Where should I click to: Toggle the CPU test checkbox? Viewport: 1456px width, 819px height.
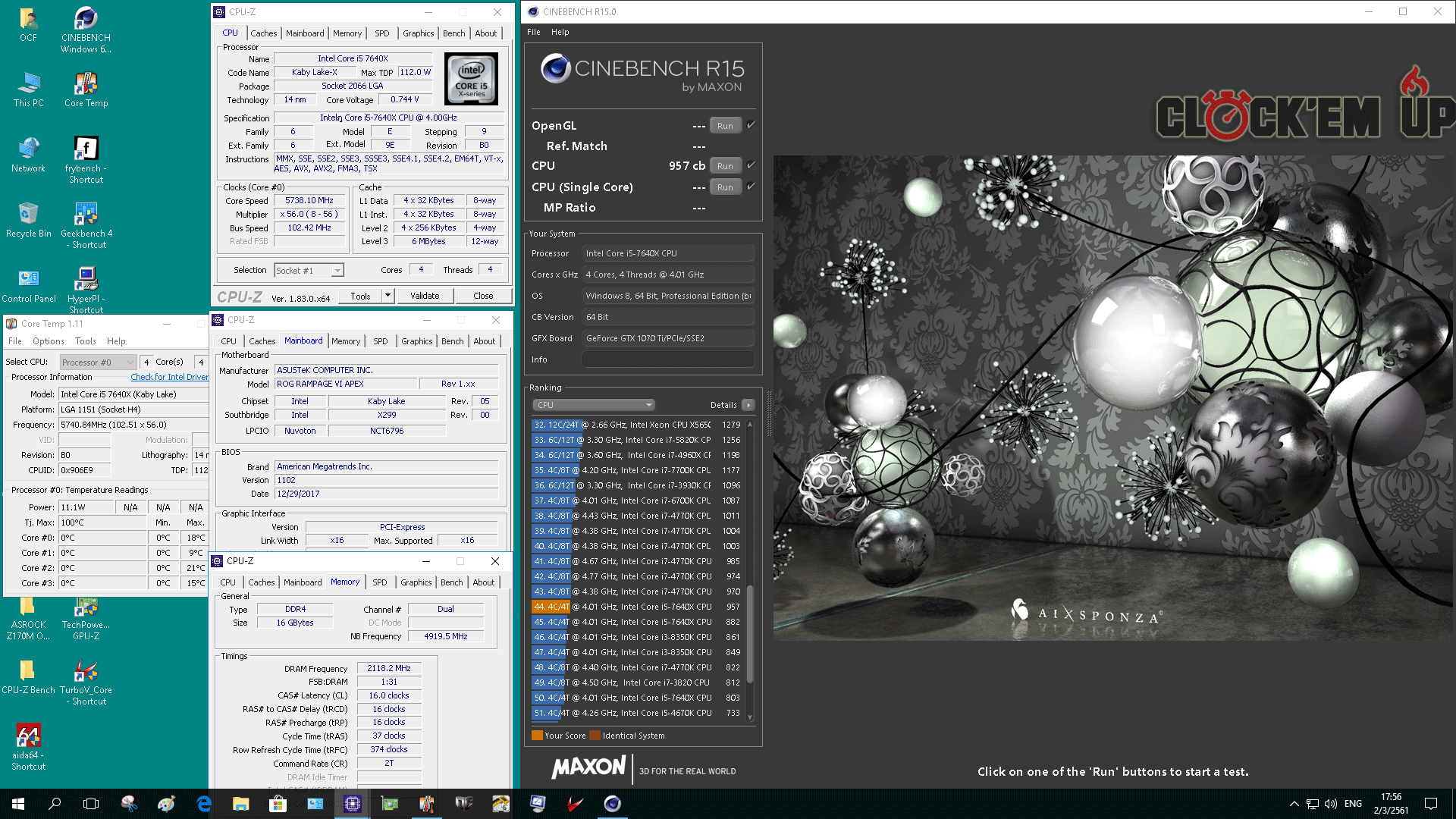[751, 165]
